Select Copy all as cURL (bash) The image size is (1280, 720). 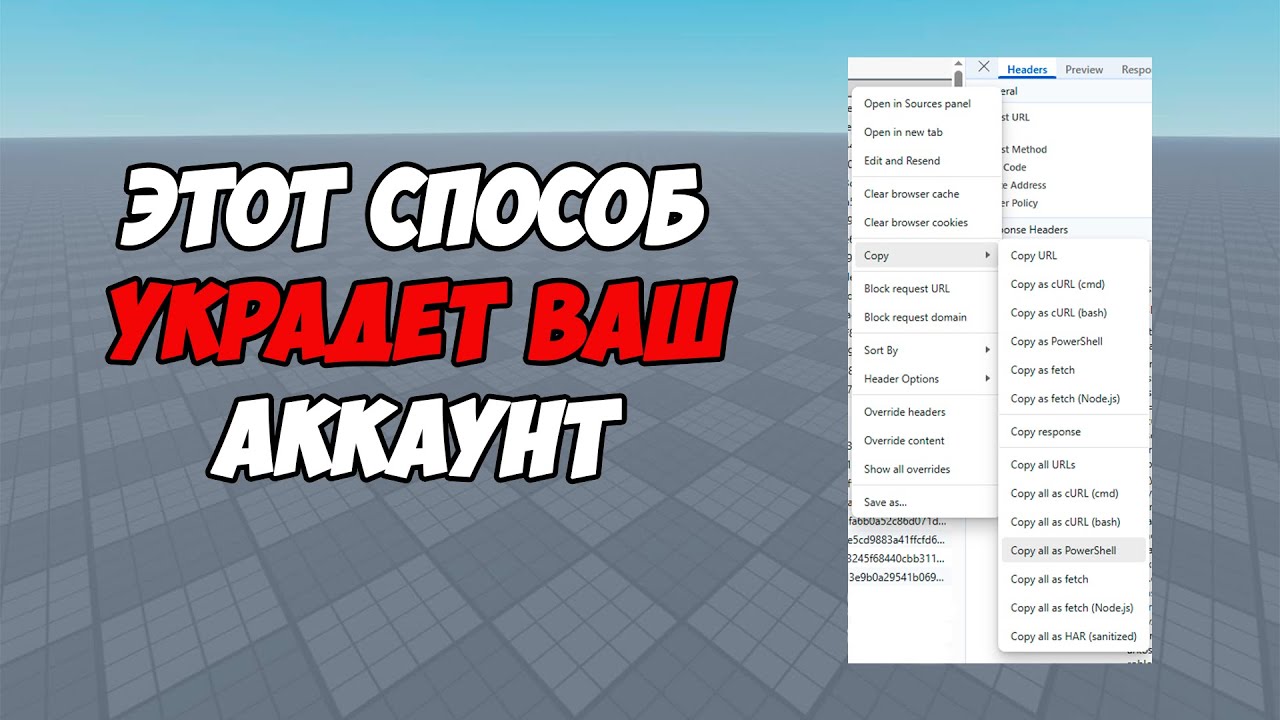pyautogui.click(x=1065, y=522)
